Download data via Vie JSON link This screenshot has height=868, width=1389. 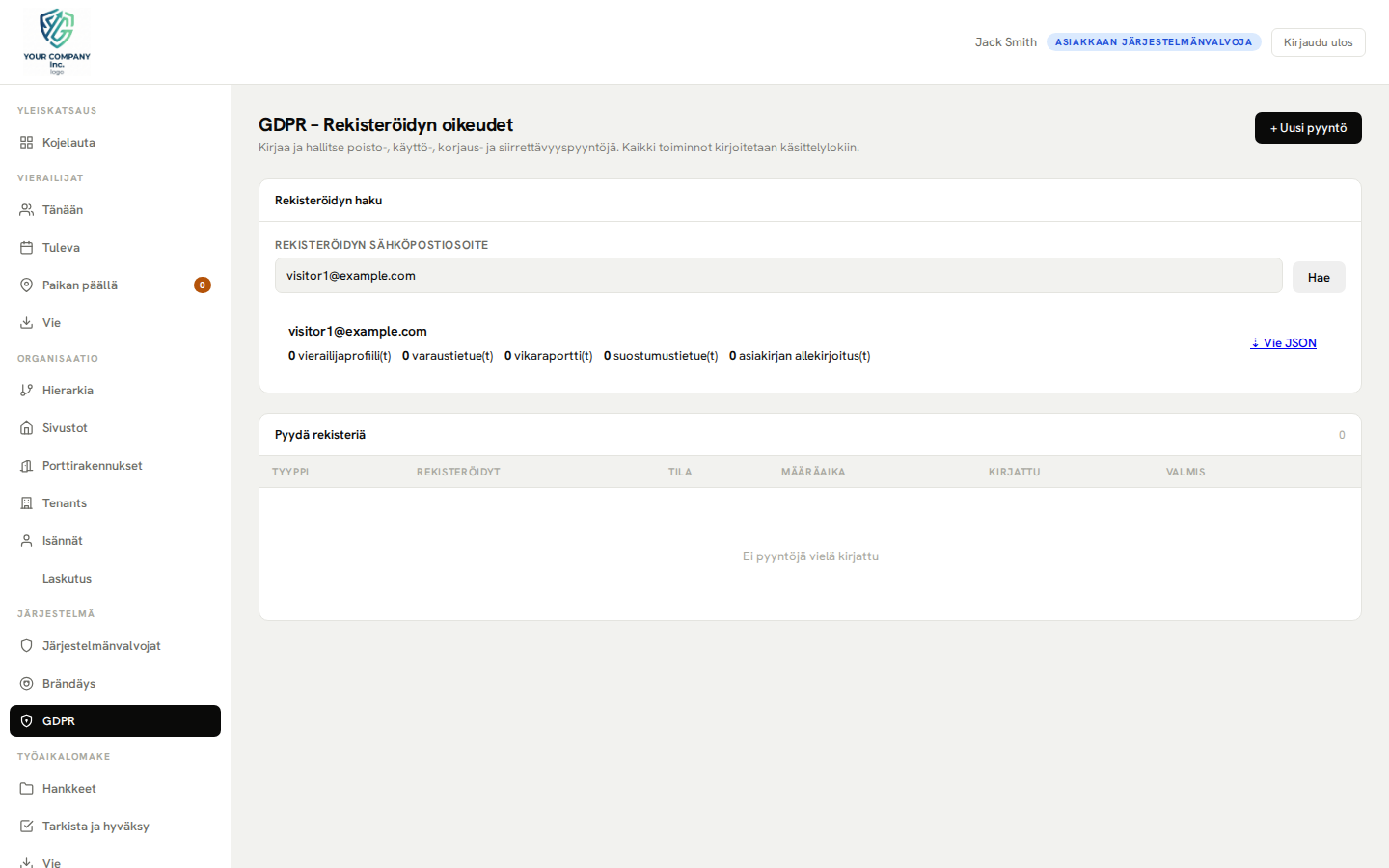click(1283, 342)
